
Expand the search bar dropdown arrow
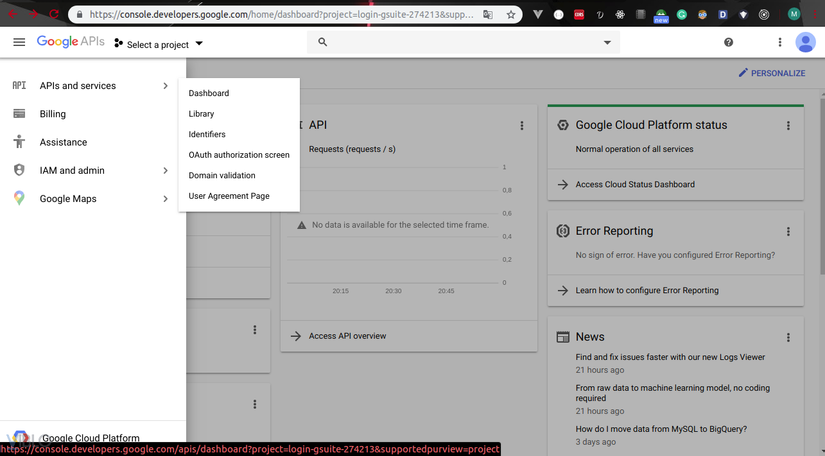tap(607, 43)
